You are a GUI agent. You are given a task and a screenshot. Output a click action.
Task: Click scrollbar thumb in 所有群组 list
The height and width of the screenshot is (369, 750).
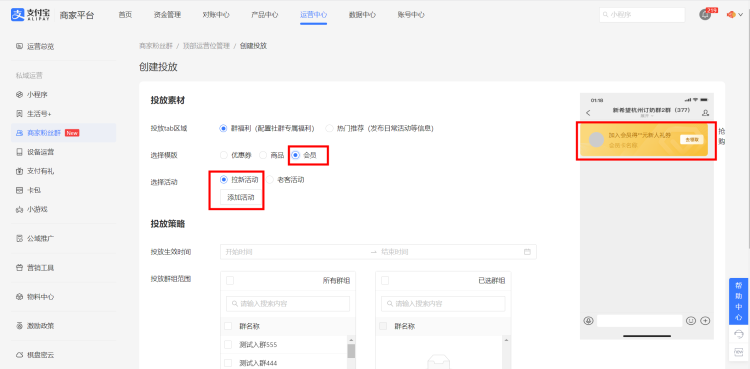[x=351, y=351]
